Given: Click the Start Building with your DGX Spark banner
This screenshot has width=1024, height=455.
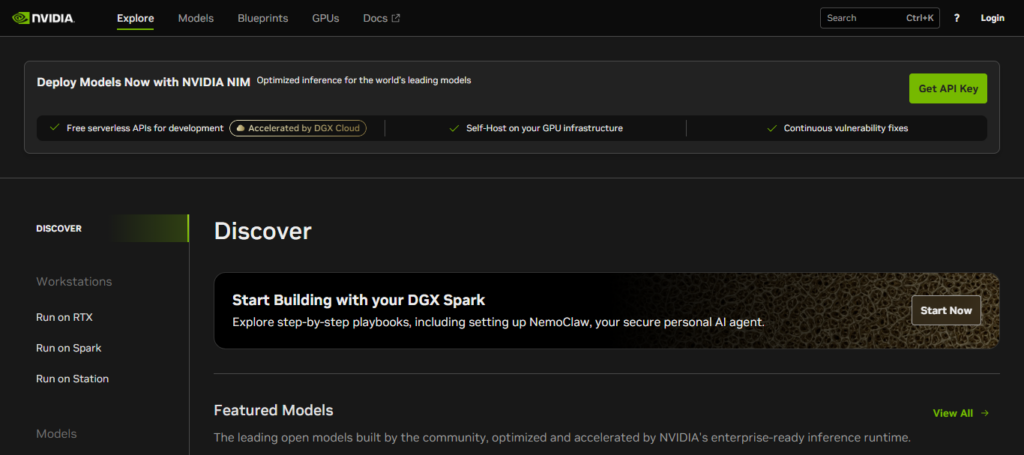Looking at the screenshot, I should click(x=607, y=311).
